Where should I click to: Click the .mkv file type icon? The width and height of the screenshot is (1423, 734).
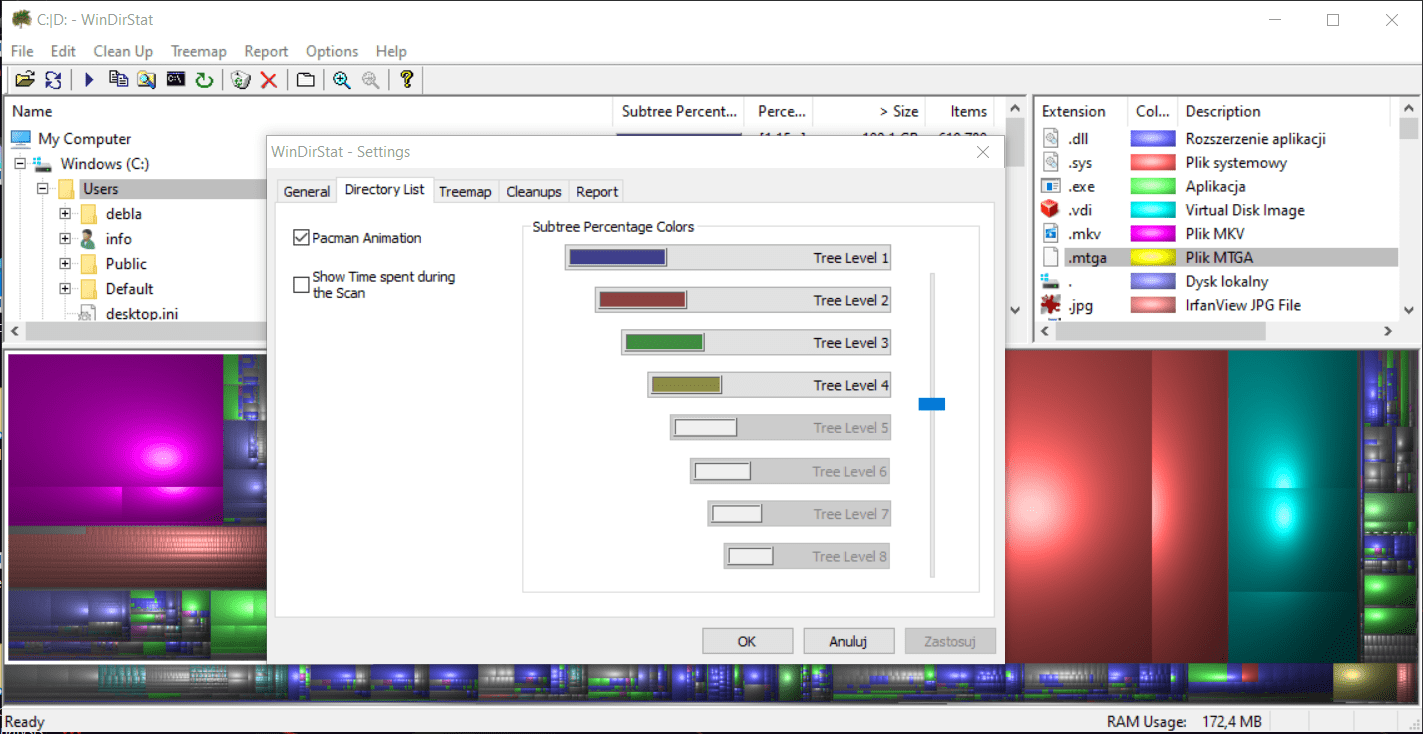[1050, 234]
